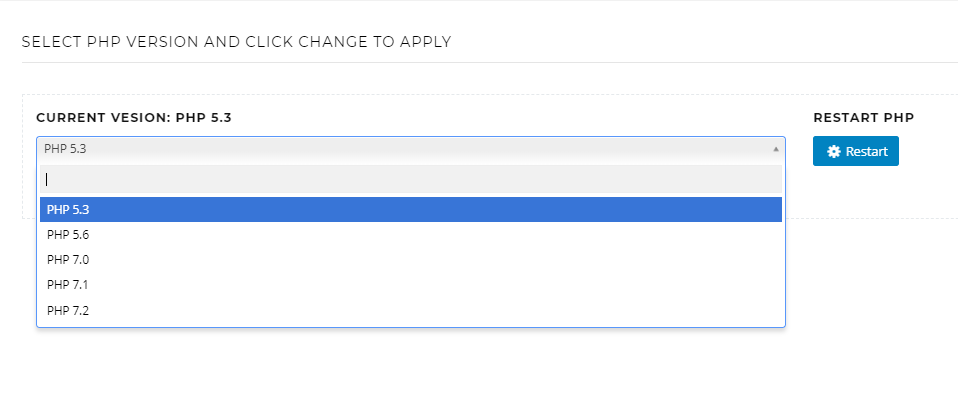Viewport: 958px width, 398px height.
Task: Select PHP 7.1 option
Action: tap(411, 285)
